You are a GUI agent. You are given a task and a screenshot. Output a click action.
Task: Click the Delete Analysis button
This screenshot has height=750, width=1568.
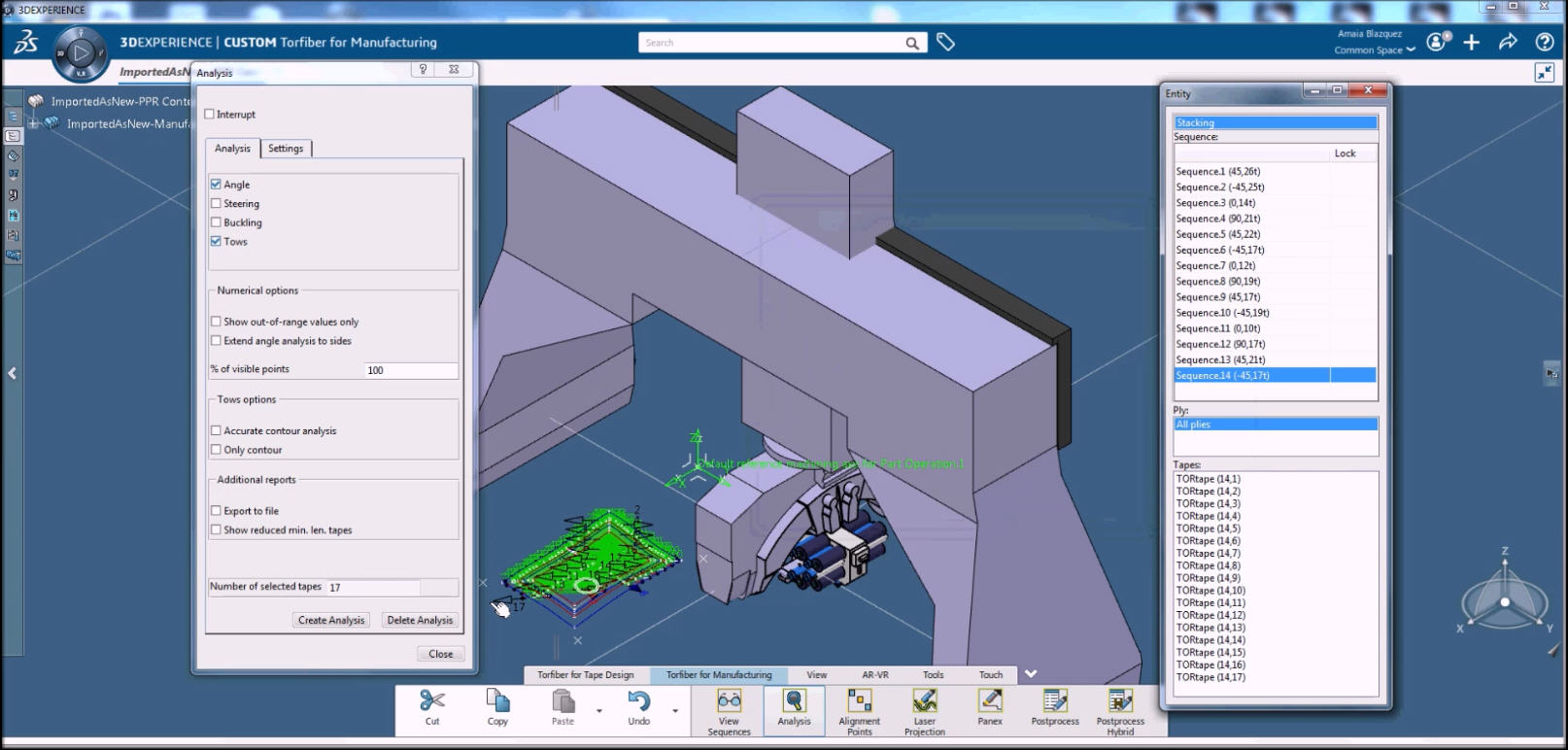420,620
